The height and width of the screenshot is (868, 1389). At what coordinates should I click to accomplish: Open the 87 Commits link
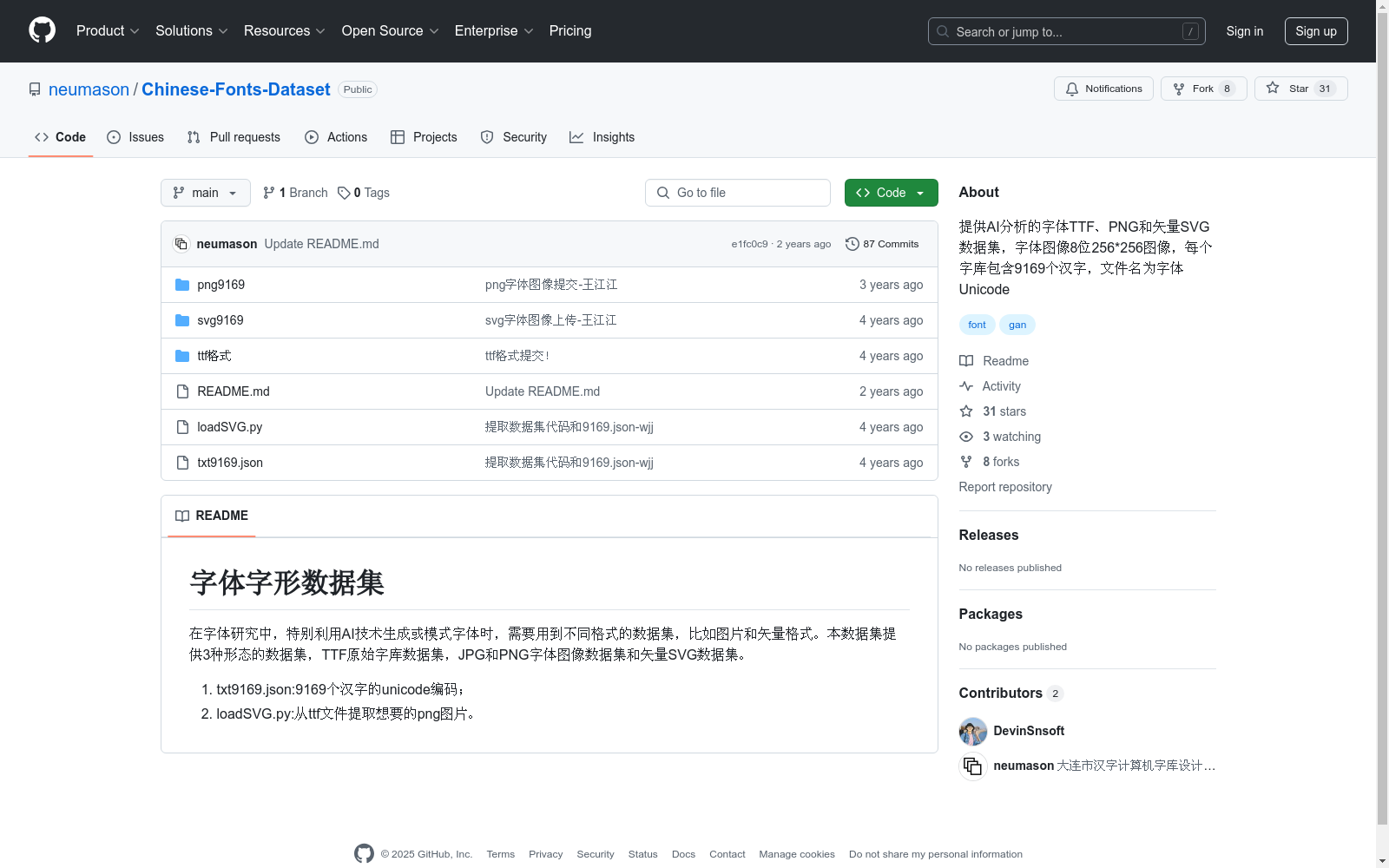tap(882, 244)
